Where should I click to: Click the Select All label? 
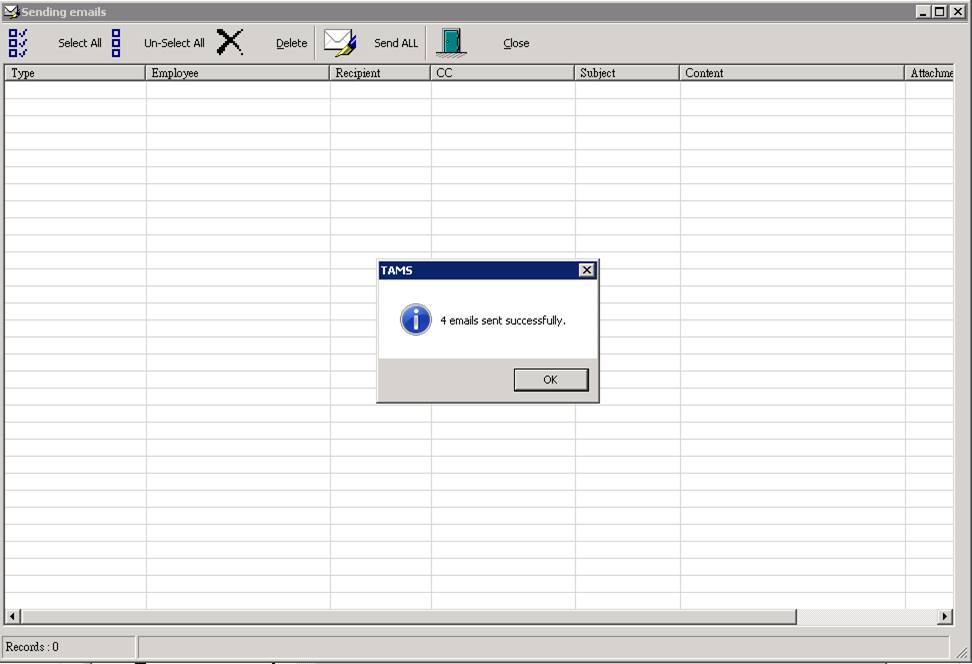click(x=79, y=43)
